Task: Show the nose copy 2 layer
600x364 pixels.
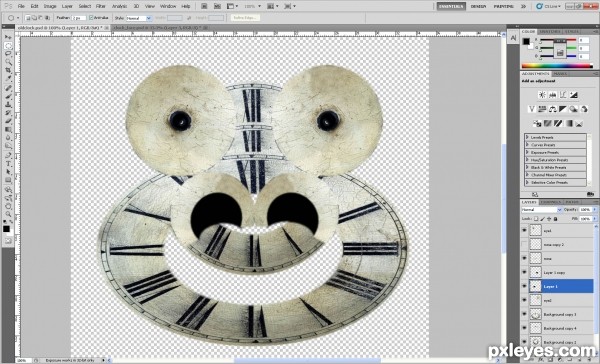Action: 524,244
